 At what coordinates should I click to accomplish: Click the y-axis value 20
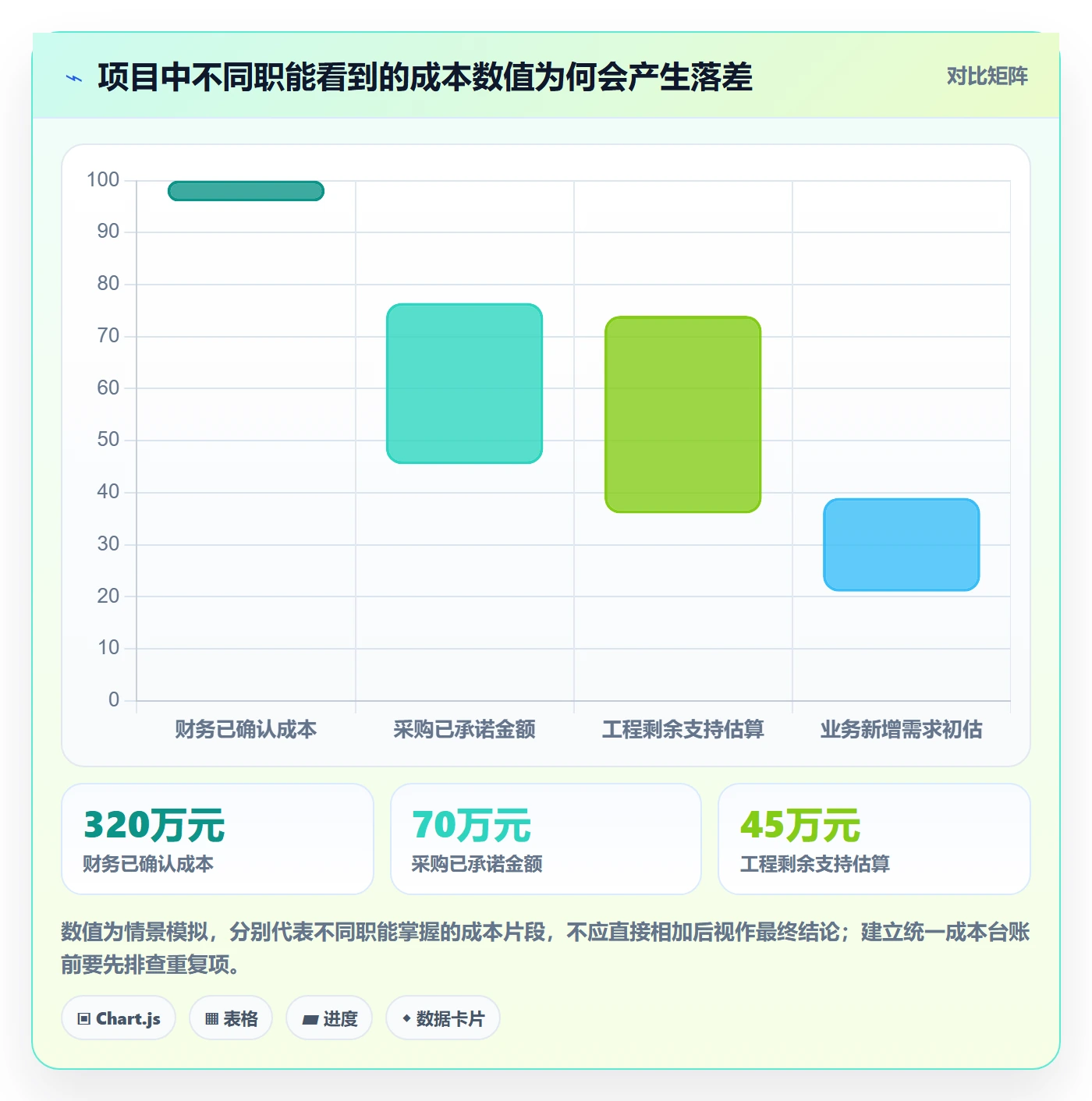[x=108, y=597]
